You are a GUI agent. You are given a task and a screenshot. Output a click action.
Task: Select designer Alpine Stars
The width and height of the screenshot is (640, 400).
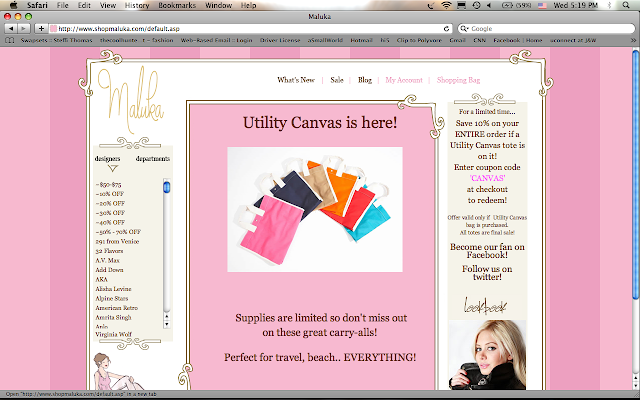[111, 298]
